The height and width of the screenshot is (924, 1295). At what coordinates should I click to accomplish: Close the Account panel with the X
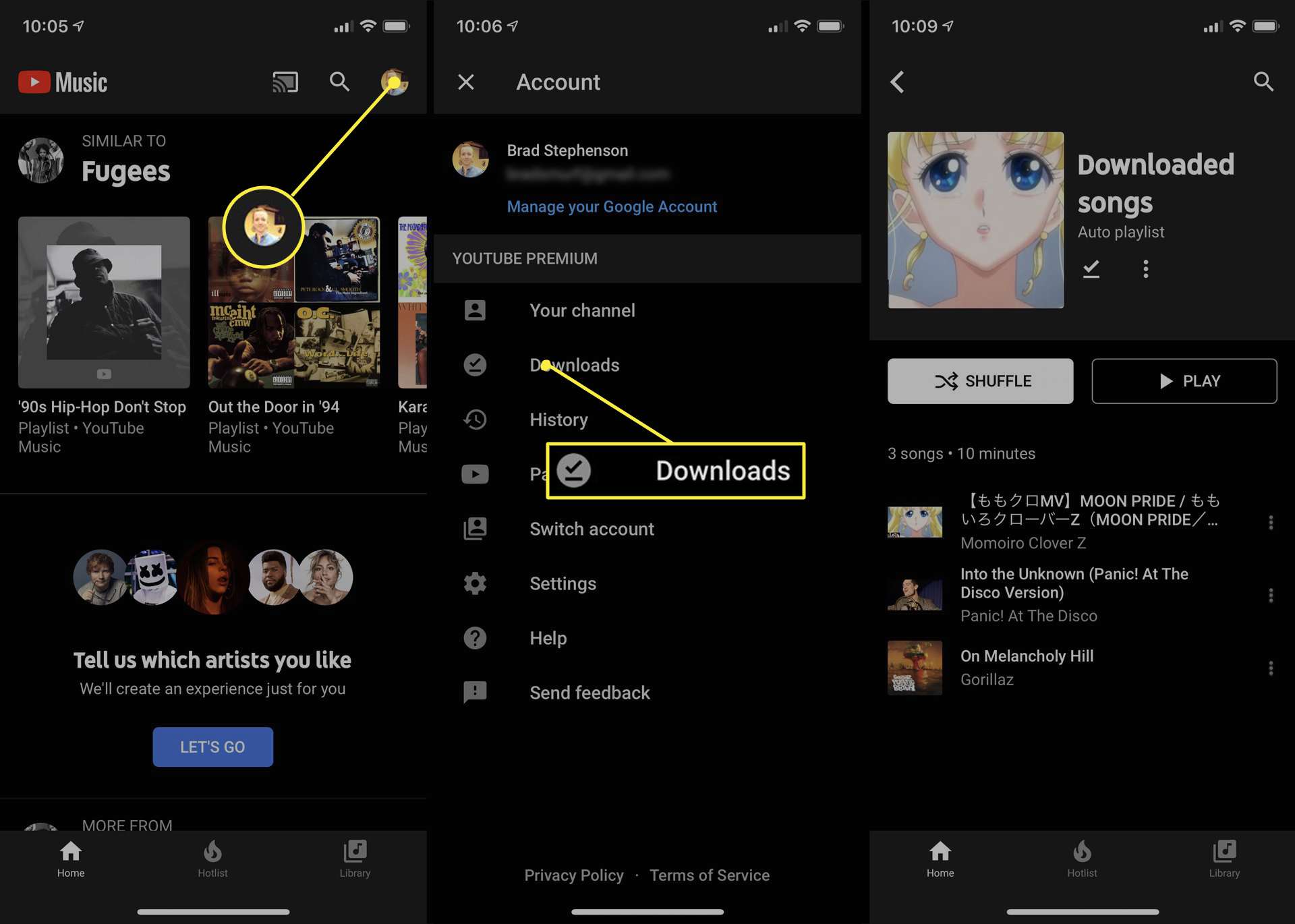point(466,82)
